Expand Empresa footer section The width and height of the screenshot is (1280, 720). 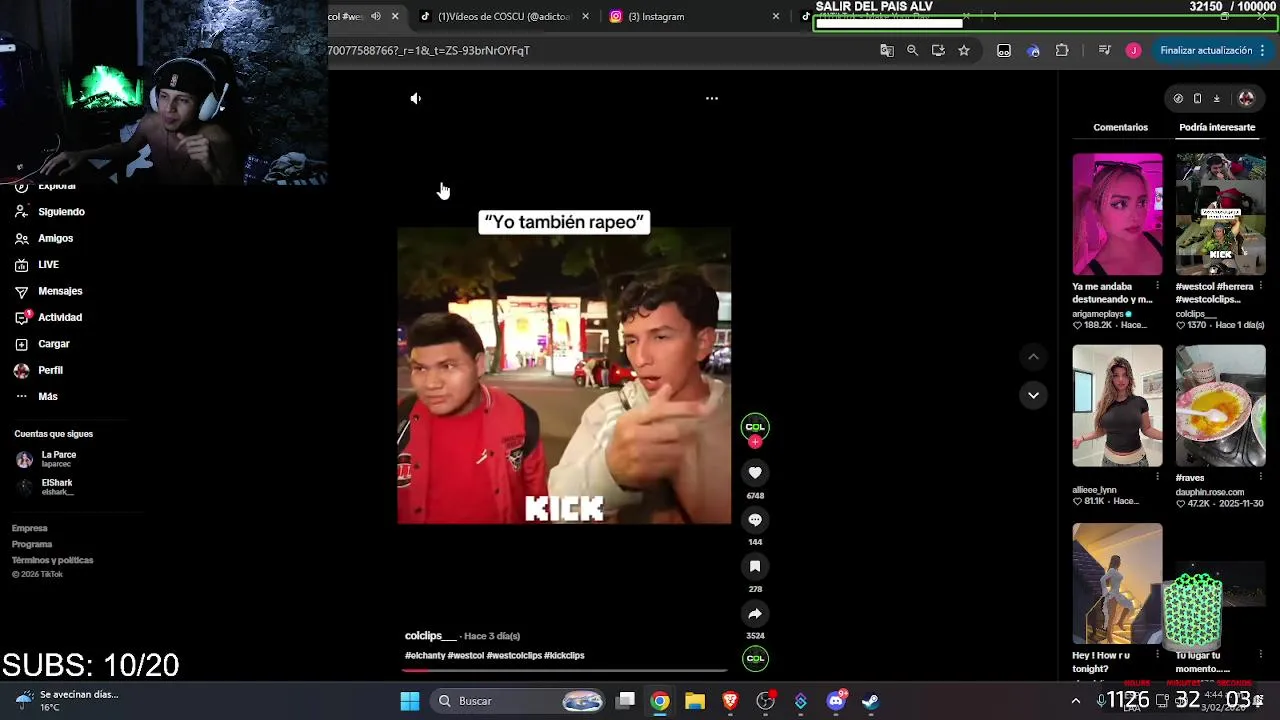[30, 528]
